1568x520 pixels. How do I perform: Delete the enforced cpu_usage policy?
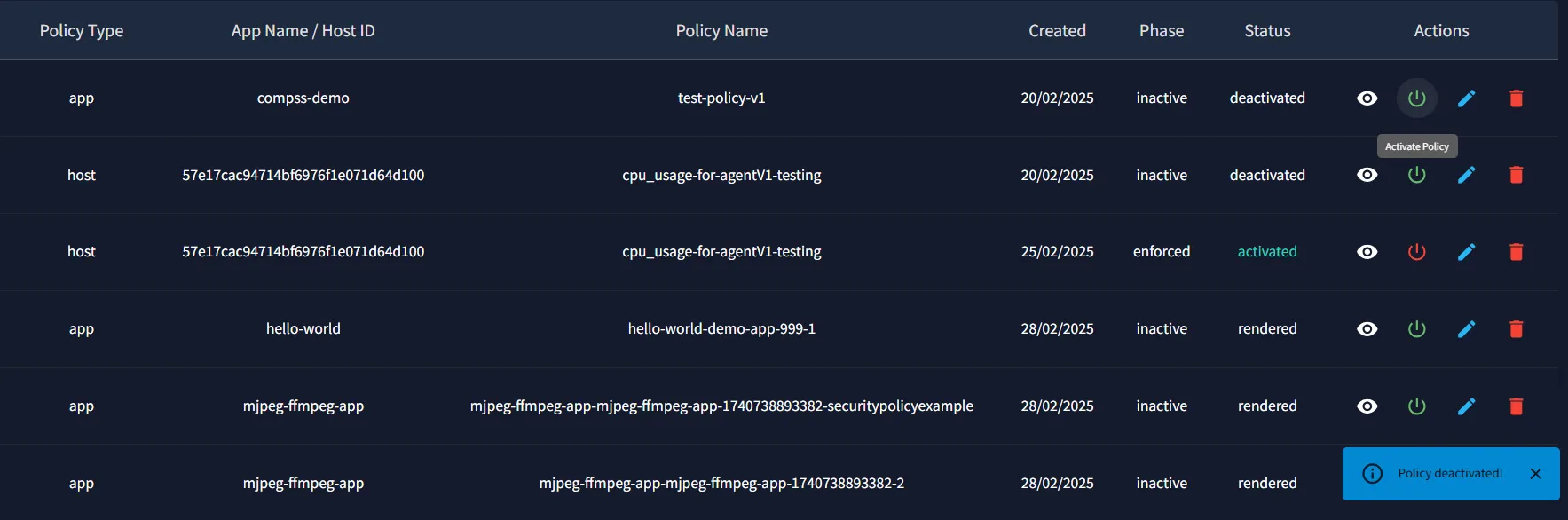pos(1516,252)
